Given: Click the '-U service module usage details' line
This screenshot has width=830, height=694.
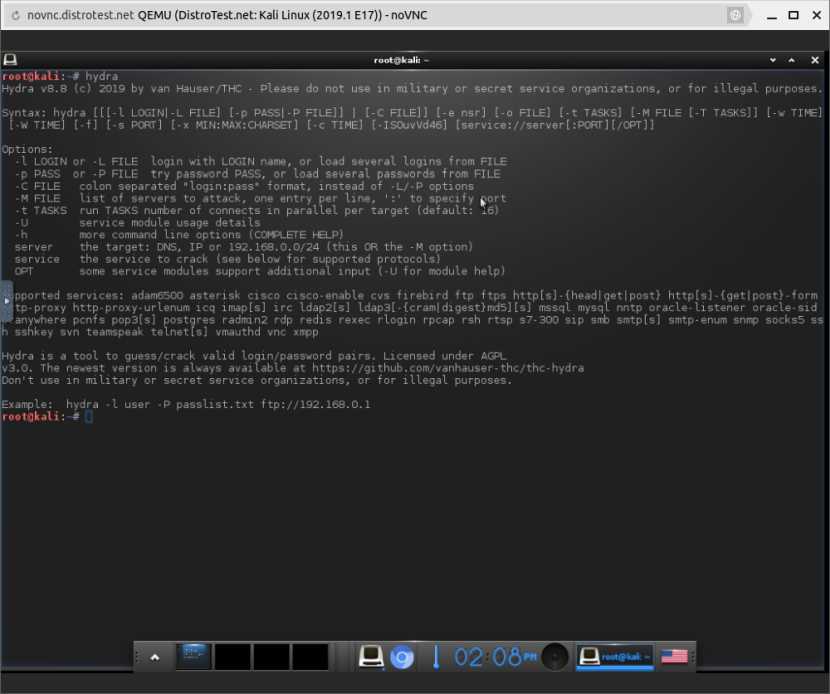Looking at the screenshot, I should (138, 222).
